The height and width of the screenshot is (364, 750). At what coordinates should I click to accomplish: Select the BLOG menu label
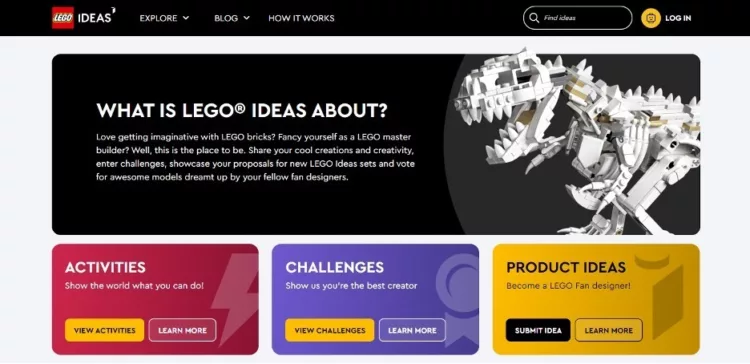coord(226,18)
